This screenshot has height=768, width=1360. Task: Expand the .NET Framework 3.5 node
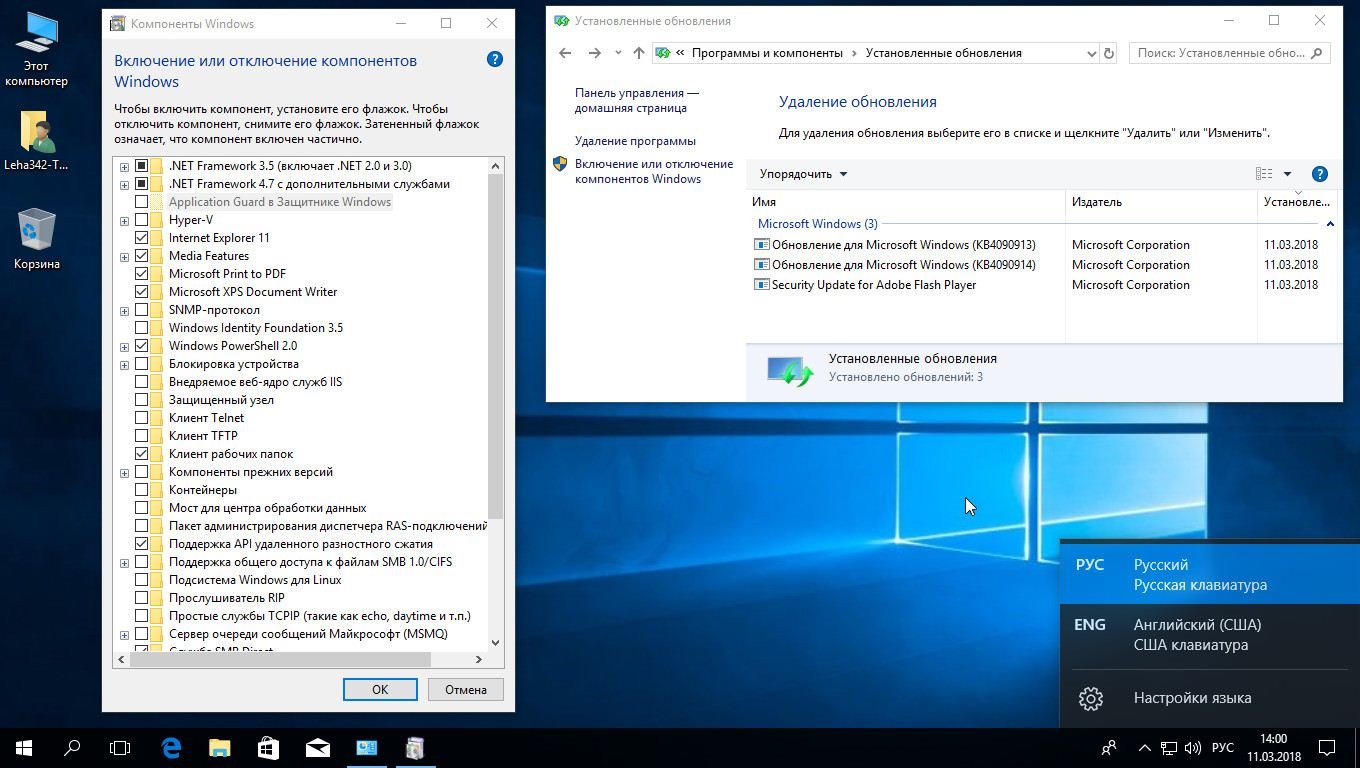124,166
